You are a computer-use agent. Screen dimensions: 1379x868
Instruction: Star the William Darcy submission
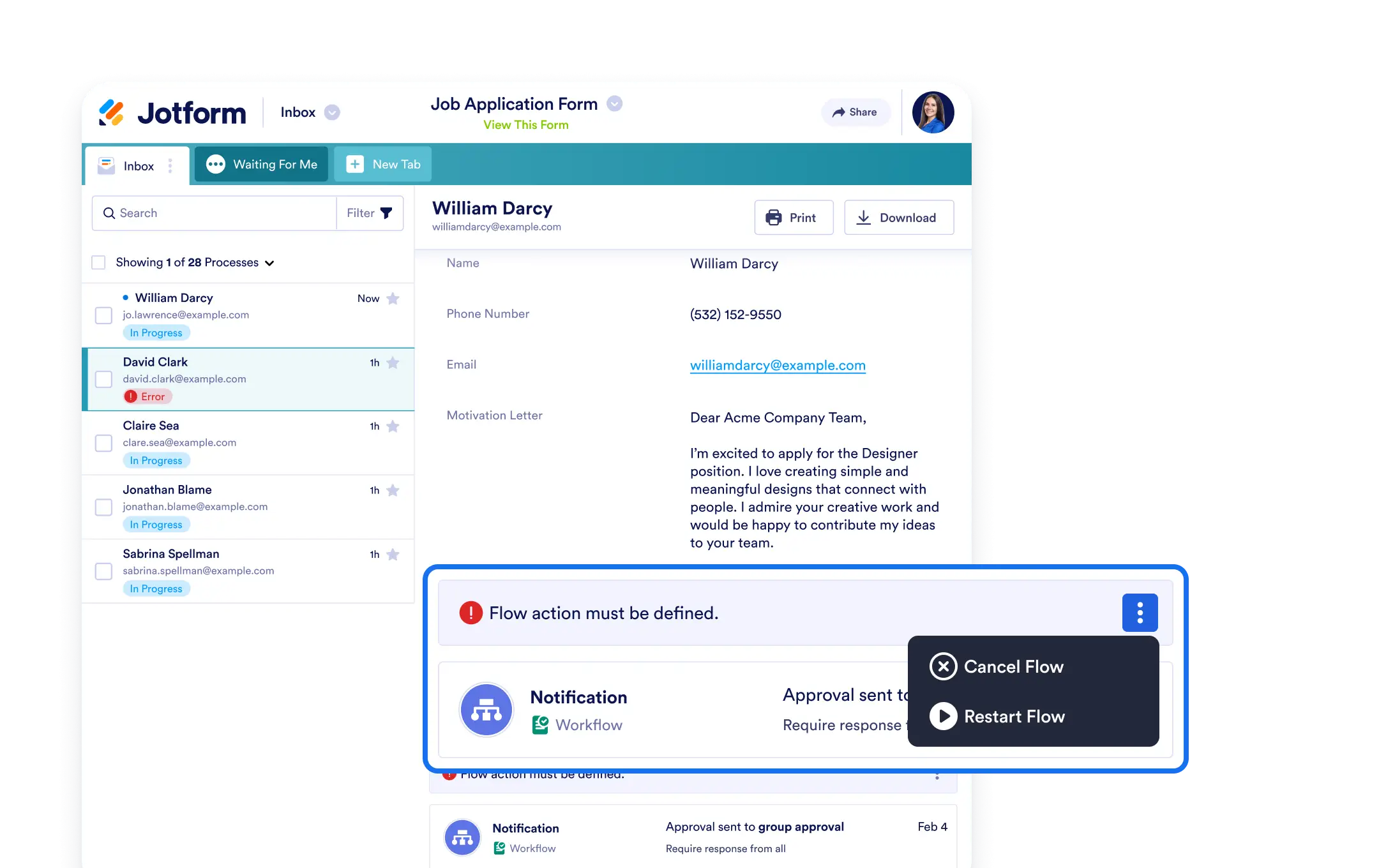tap(393, 299)
